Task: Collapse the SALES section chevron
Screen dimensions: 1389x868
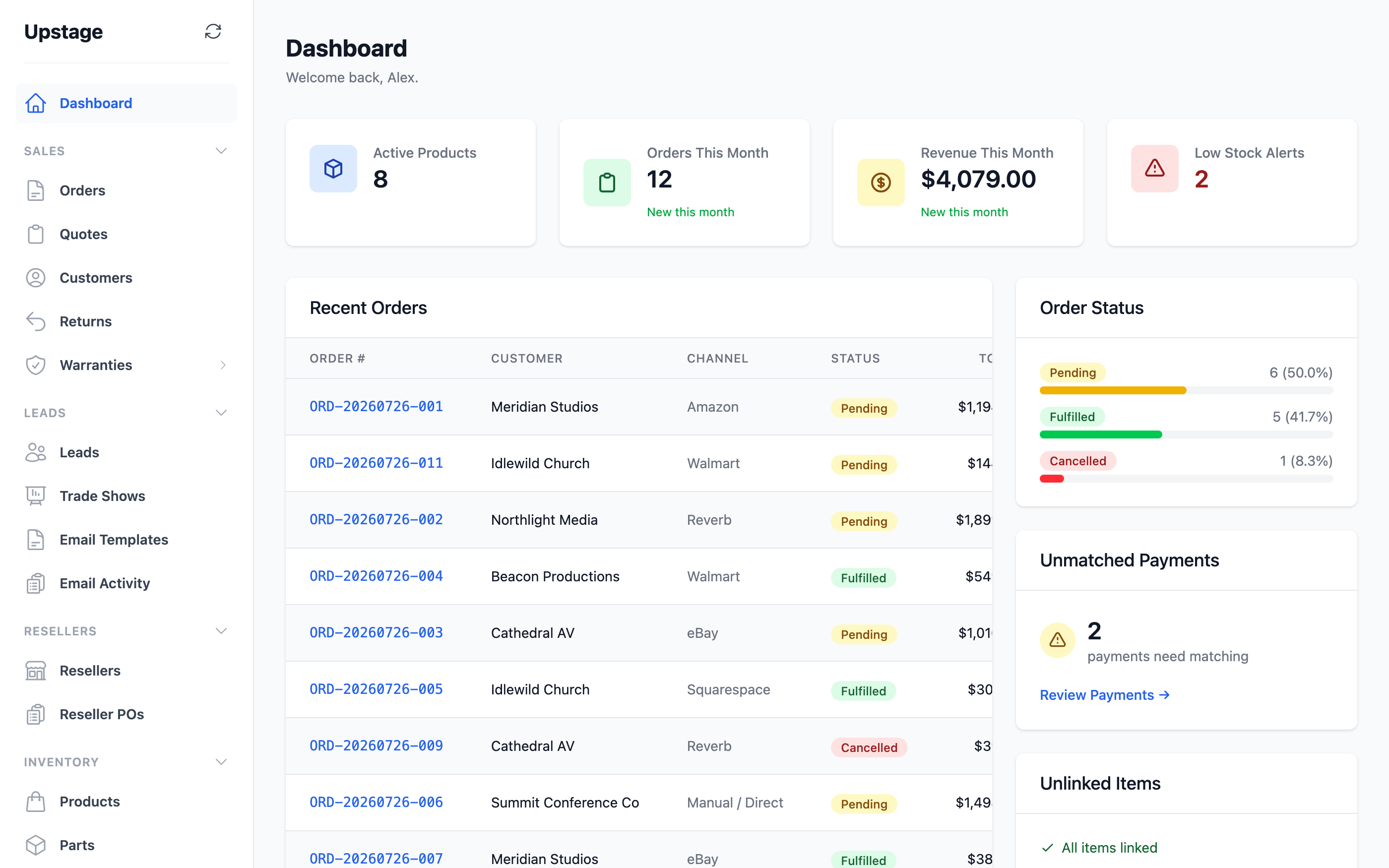Action: (221, 151)
